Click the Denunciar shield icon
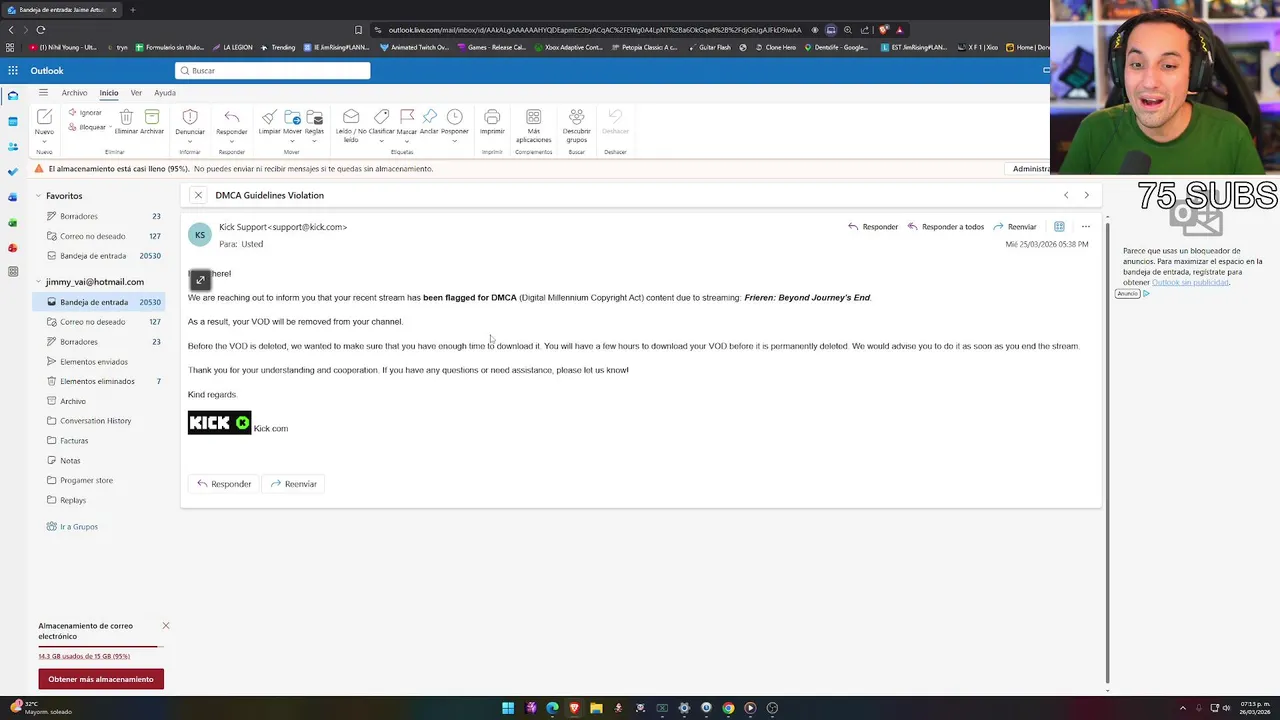Viewport: 1280px width, 720px height. pos(190,117)
